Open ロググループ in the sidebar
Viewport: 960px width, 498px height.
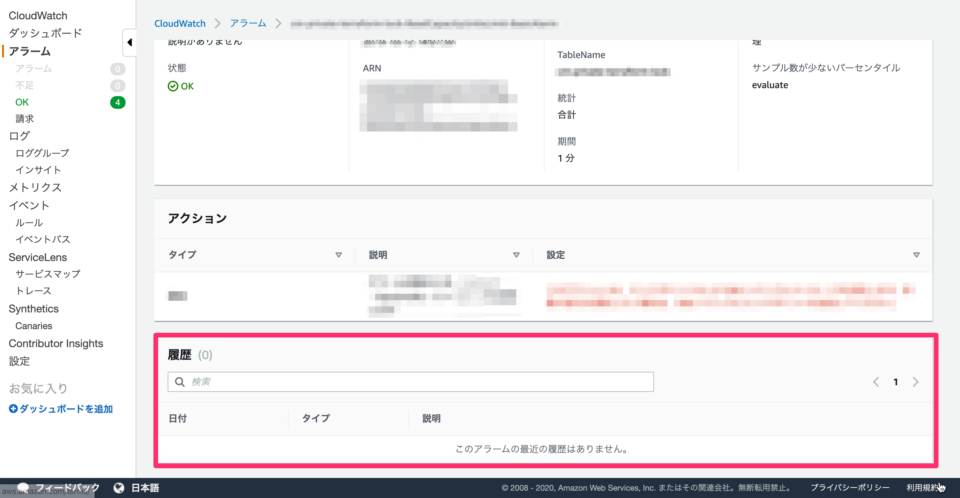tap(42, 153)
